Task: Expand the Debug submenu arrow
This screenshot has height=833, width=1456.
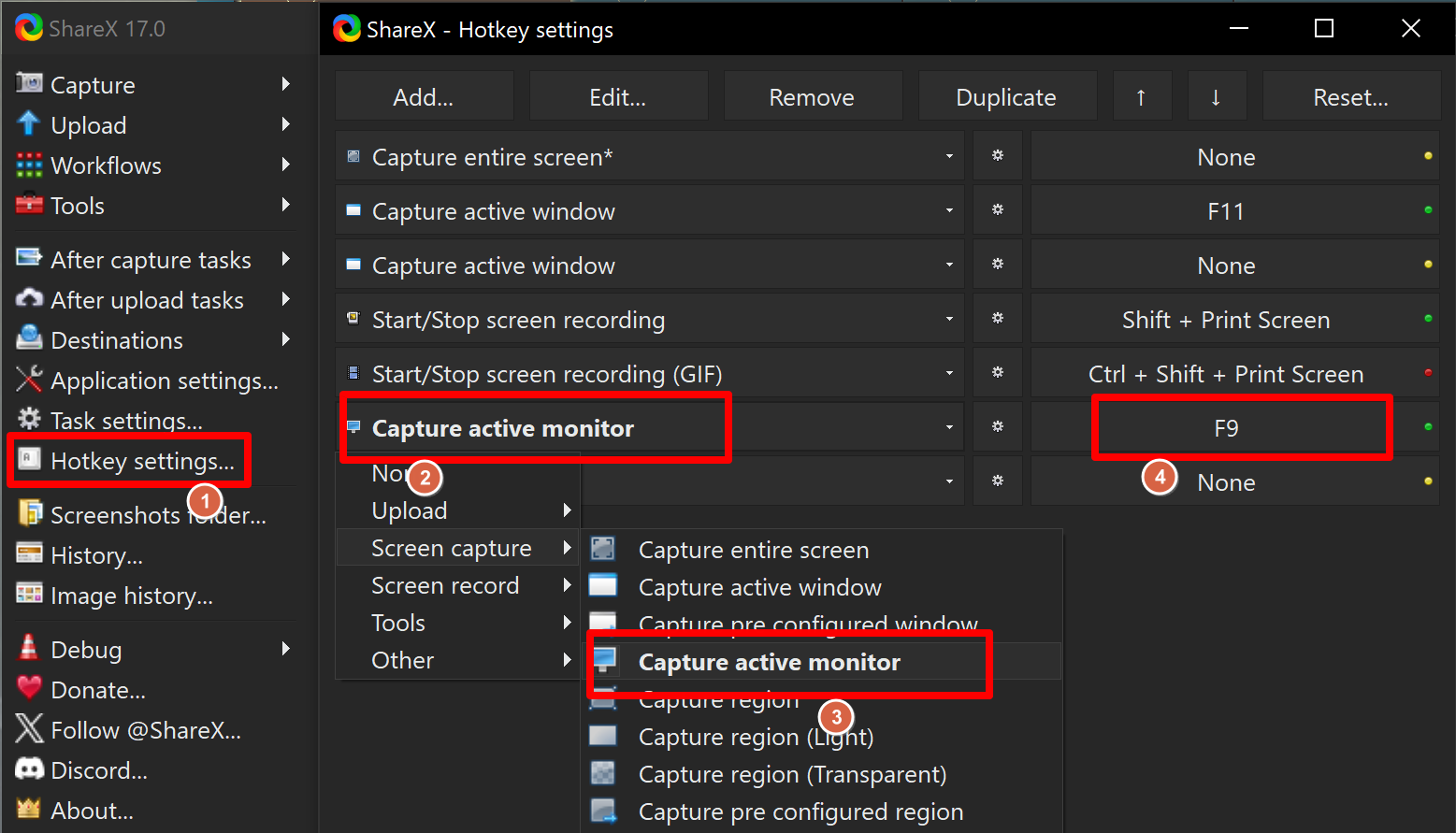Action: (x=286, y=649)
